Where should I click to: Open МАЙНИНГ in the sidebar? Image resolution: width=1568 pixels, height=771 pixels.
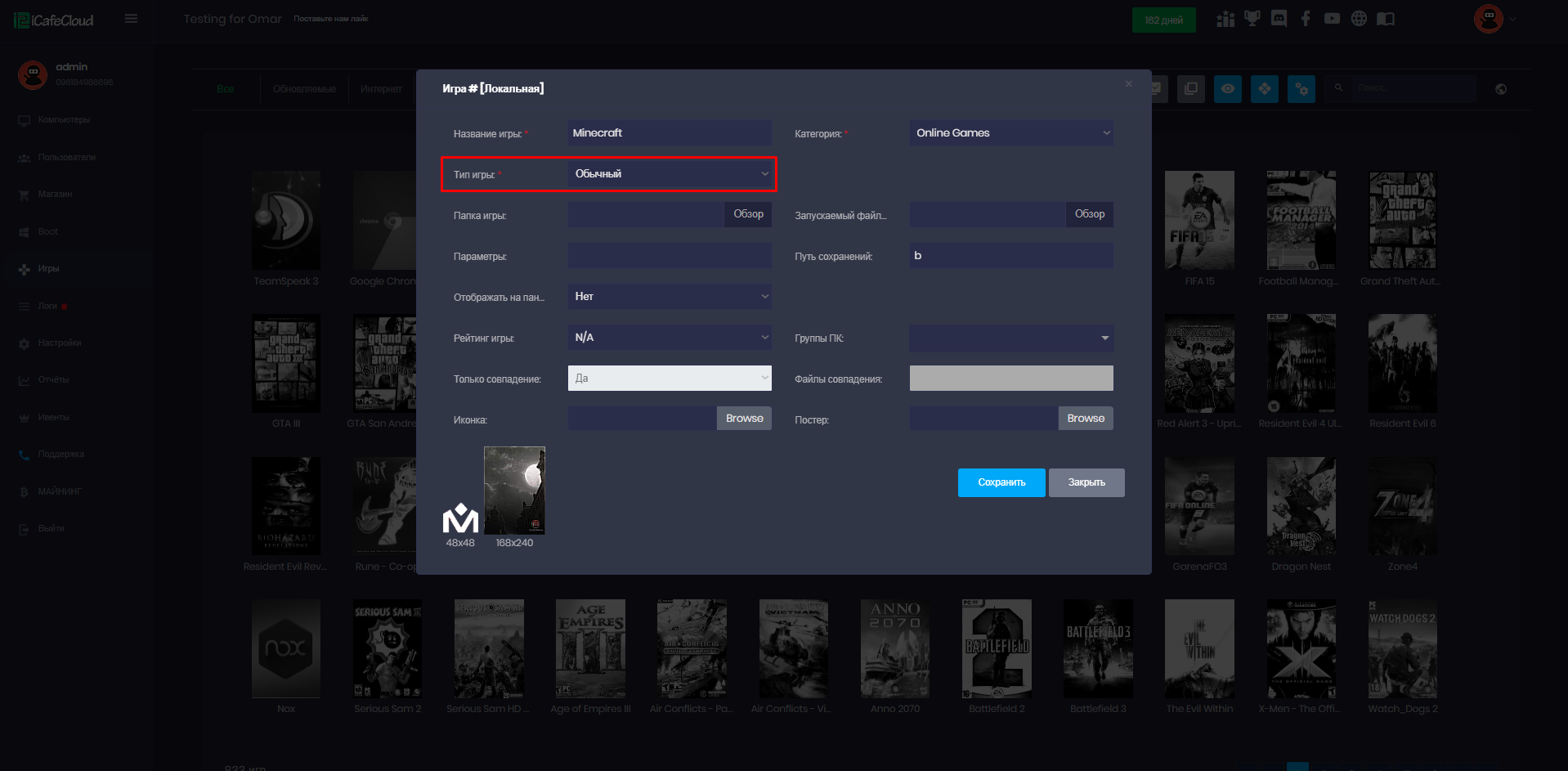coord(60,491)
